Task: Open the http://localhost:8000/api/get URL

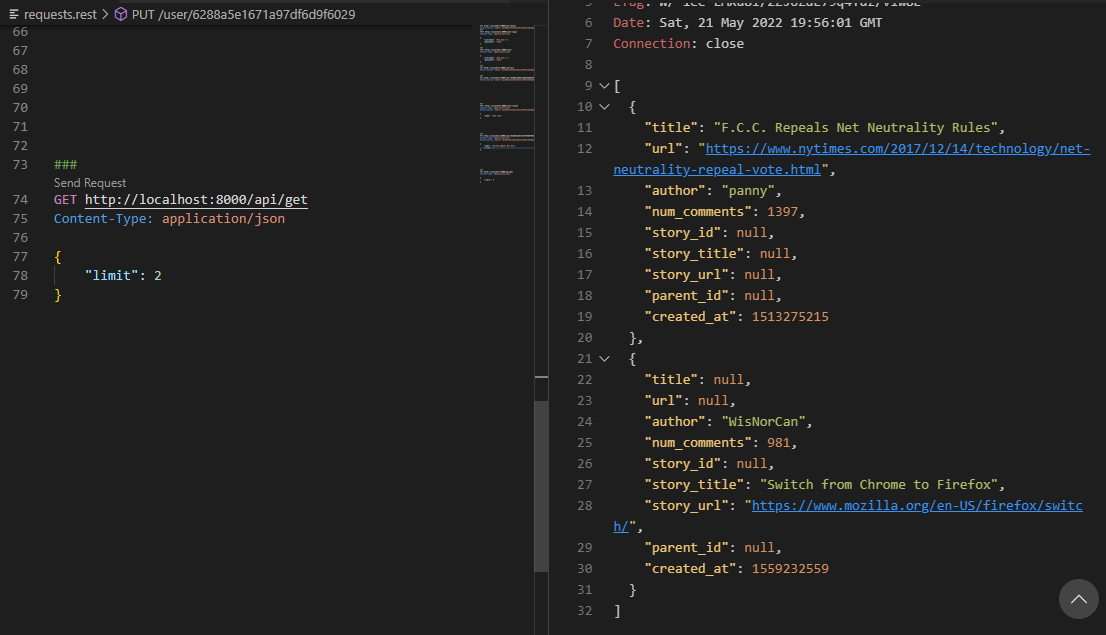Action: (196, 200)
